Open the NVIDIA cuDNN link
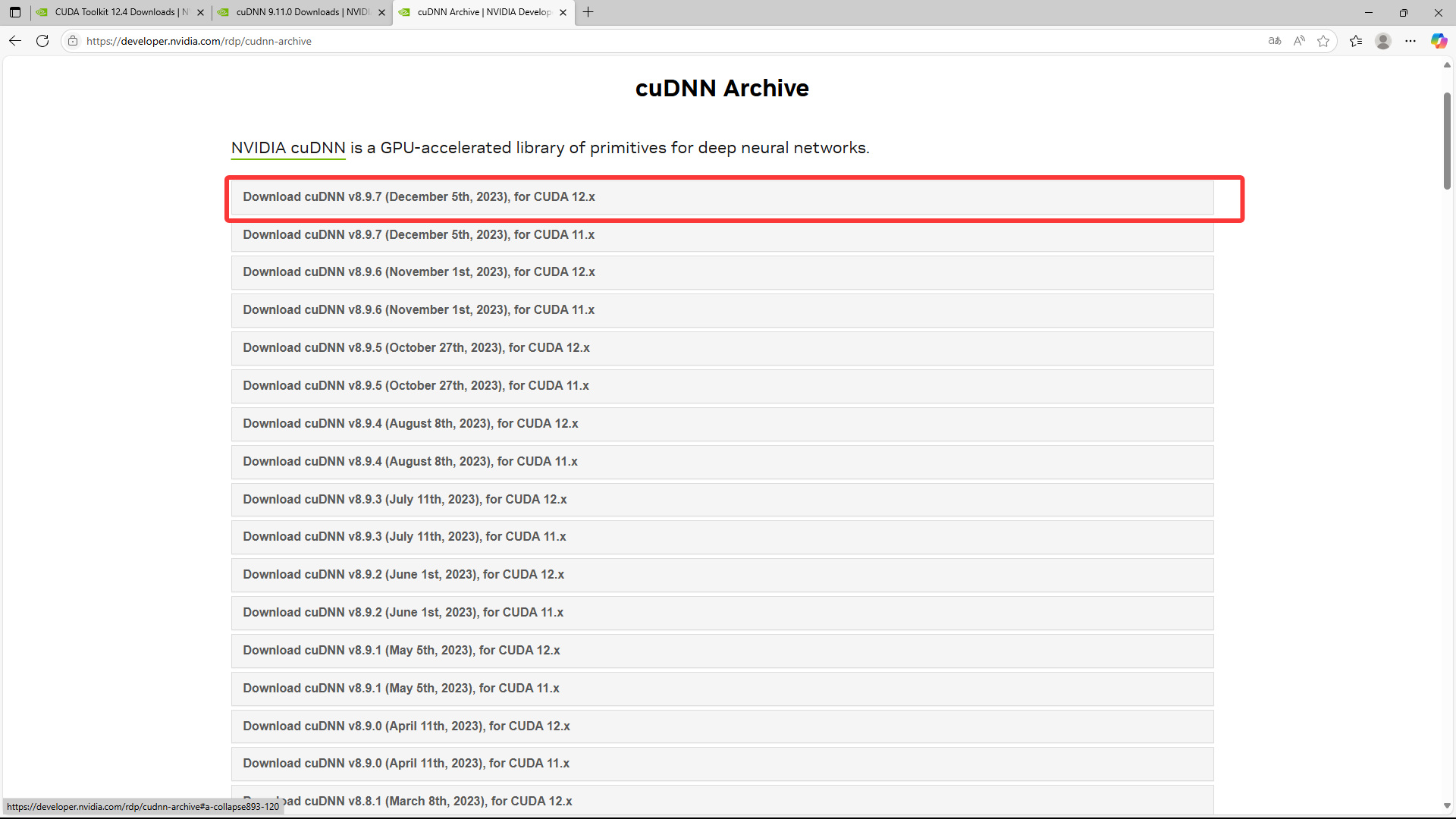This screenshot has height=819, width=1456. 288,148
